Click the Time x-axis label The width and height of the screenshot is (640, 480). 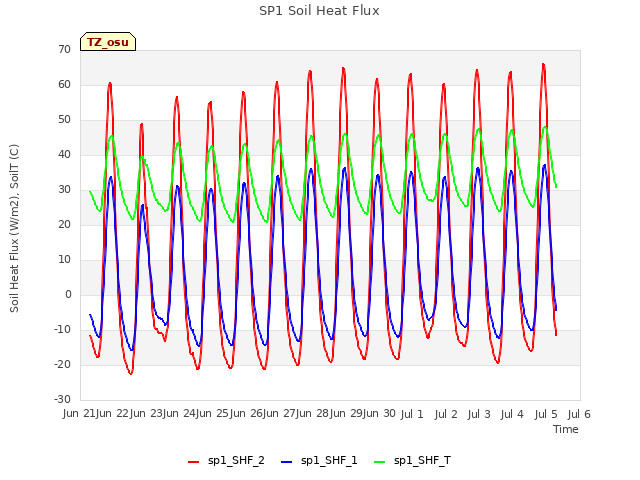pyautogui.click(x=566, y=429)
